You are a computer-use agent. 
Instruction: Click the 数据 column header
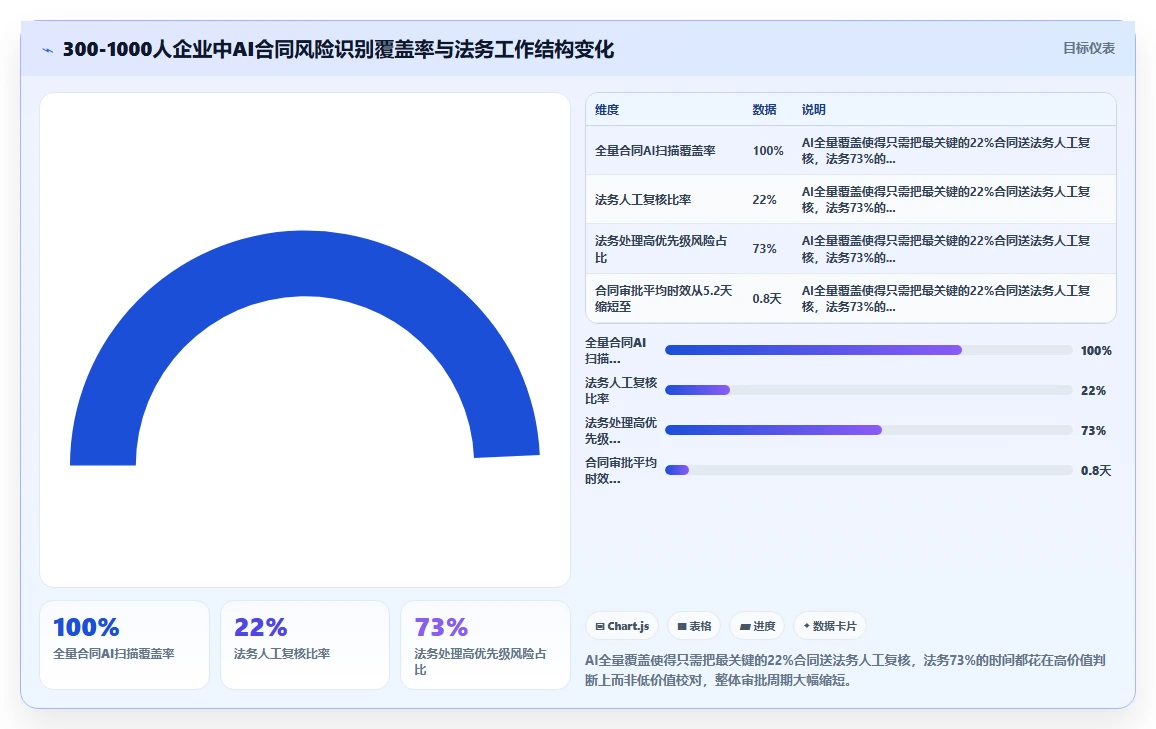[x=764, y=110]
